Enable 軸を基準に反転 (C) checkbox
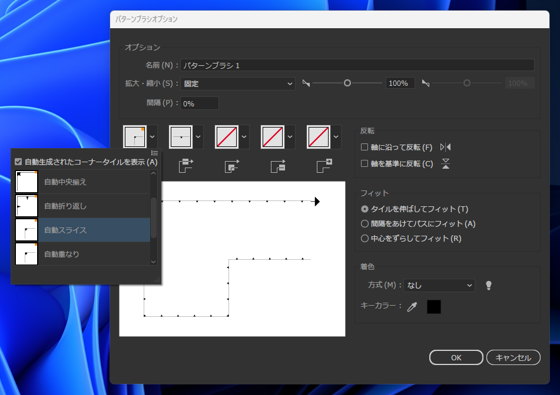Screen dimensions: 560x395 coord(364,164)
